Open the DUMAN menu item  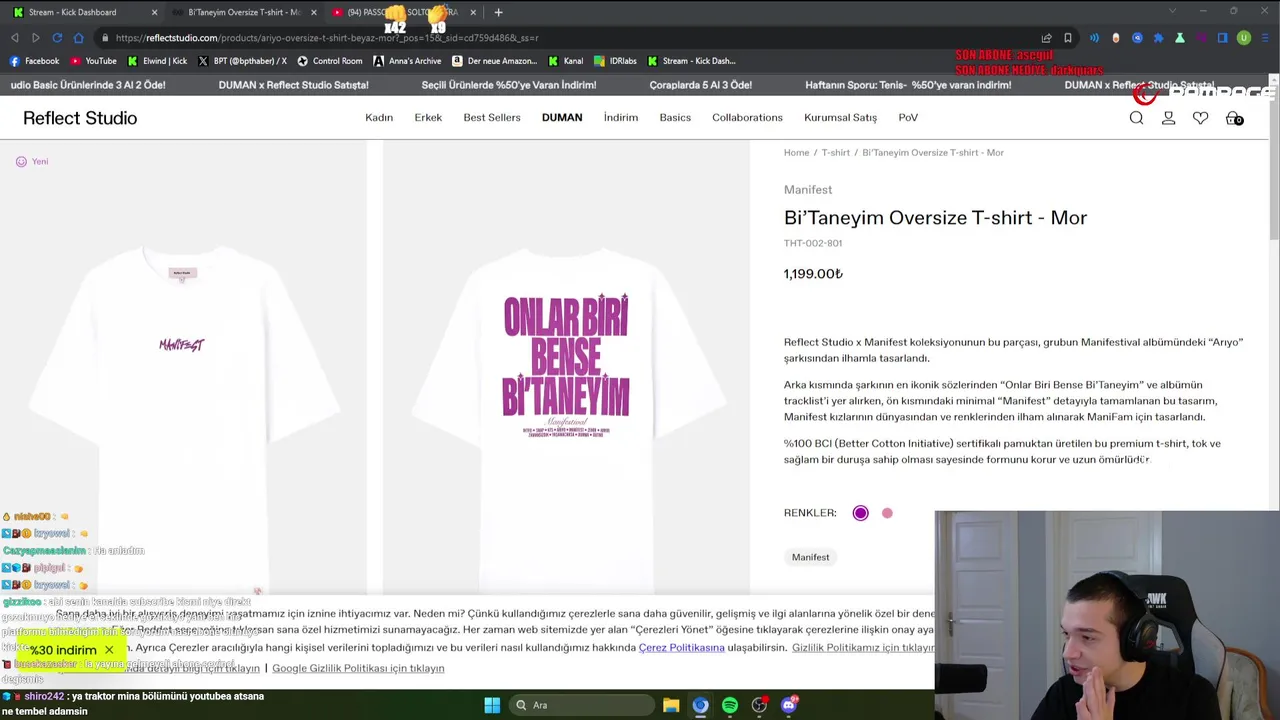562,117
